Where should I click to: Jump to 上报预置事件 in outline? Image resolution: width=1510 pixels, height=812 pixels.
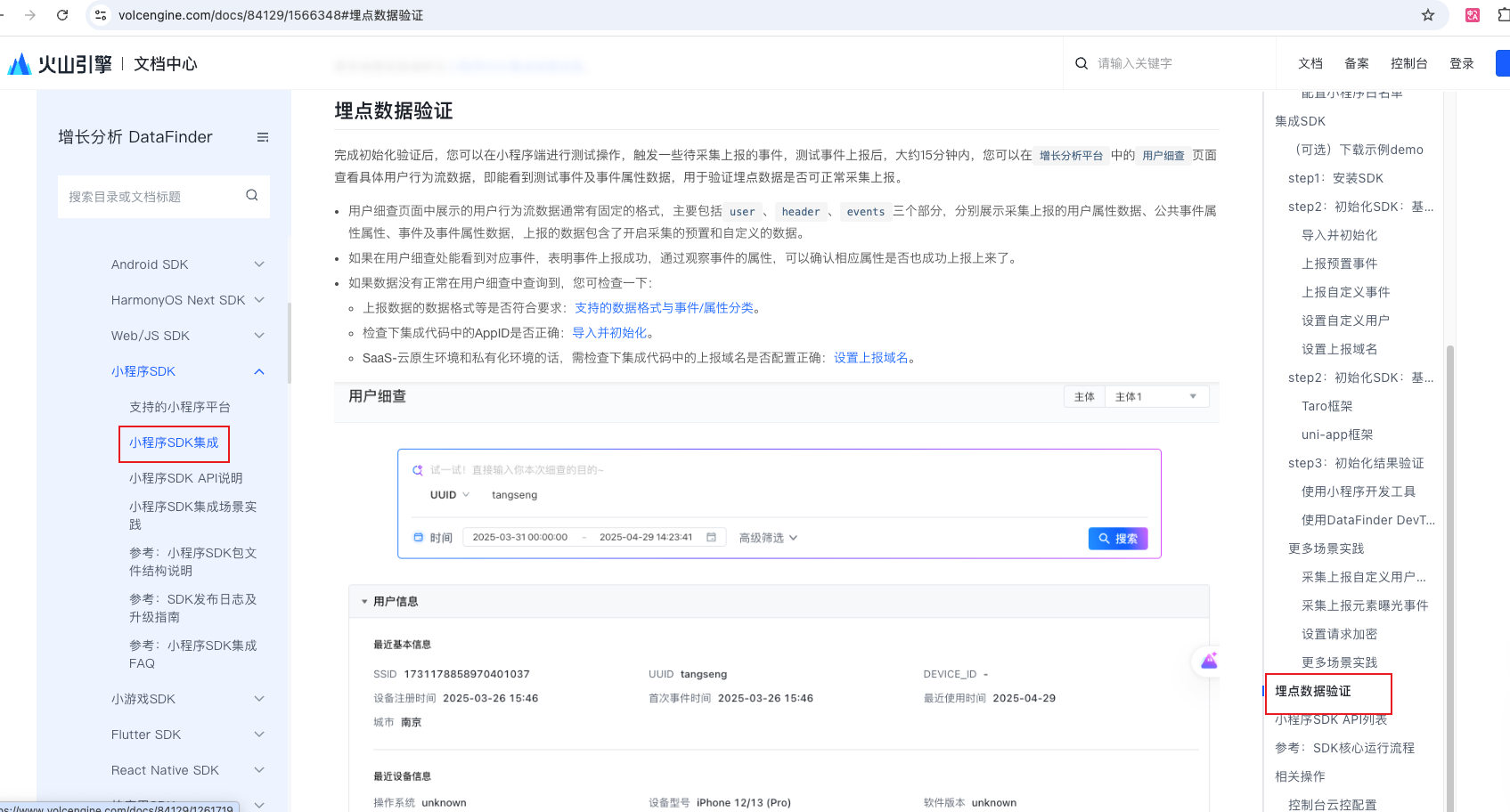click(1339, 264)
